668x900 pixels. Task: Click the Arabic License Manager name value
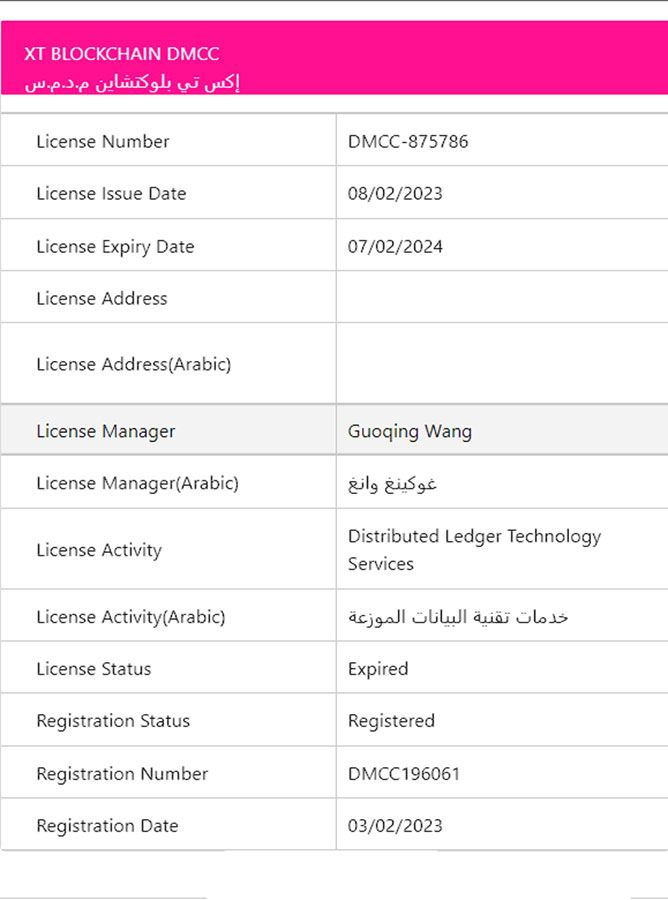(x=393, y=484)
